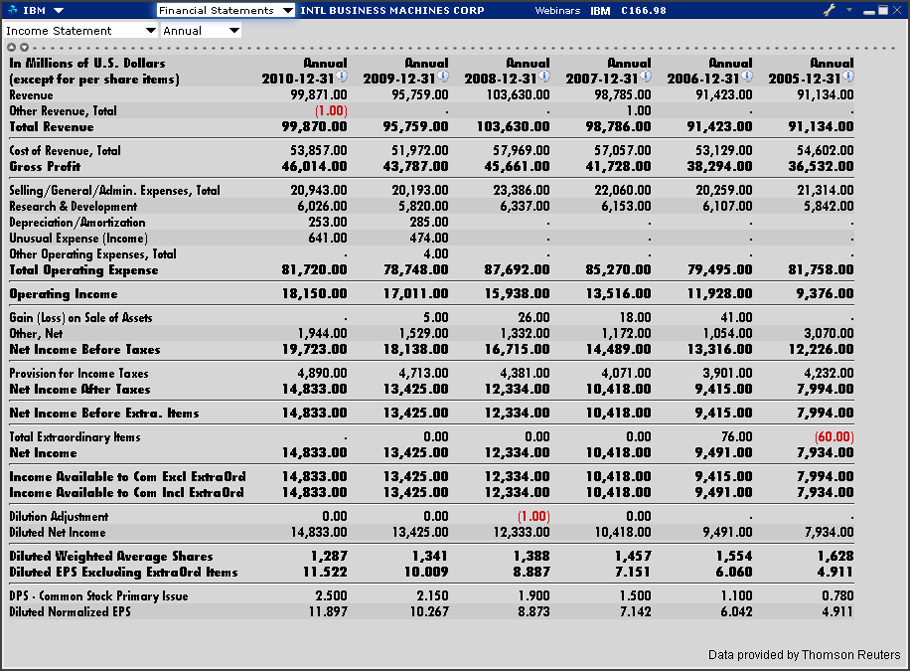Click 2009 Net Income value 13,425.00

pyautogui.click(x=416, y=453)
